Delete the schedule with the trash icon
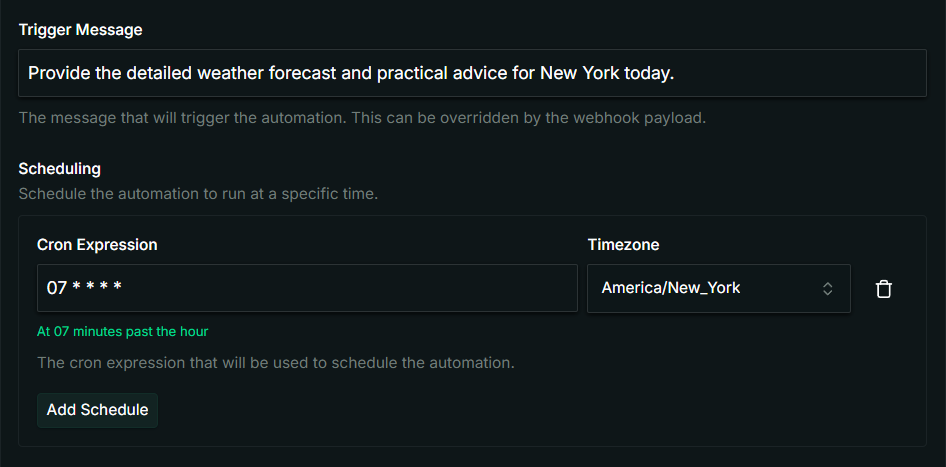This screenshot has width=946, height=467. click(883, 289)
